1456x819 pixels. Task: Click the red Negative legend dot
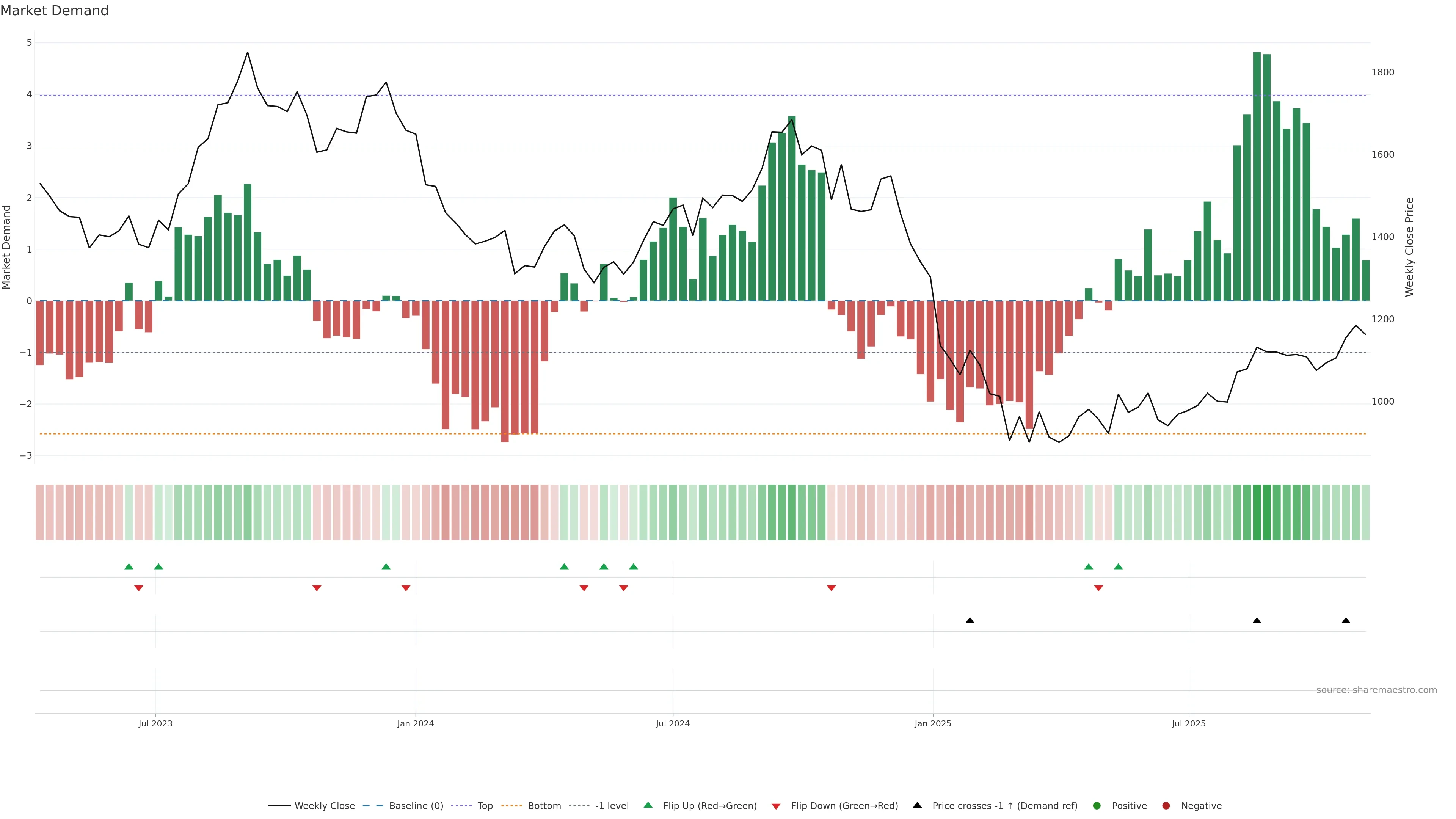click(x=1166, y=806)
